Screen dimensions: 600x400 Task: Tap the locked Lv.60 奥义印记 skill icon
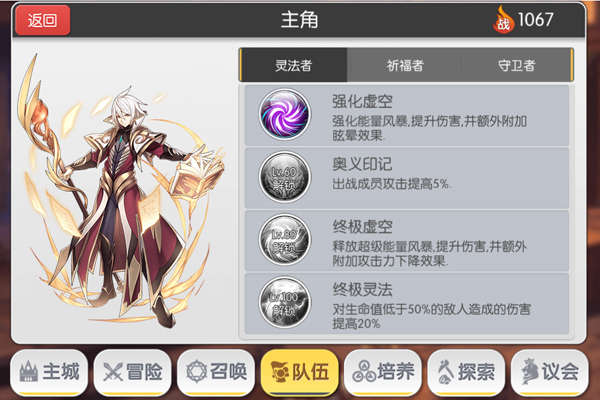(x=284, y=177)
